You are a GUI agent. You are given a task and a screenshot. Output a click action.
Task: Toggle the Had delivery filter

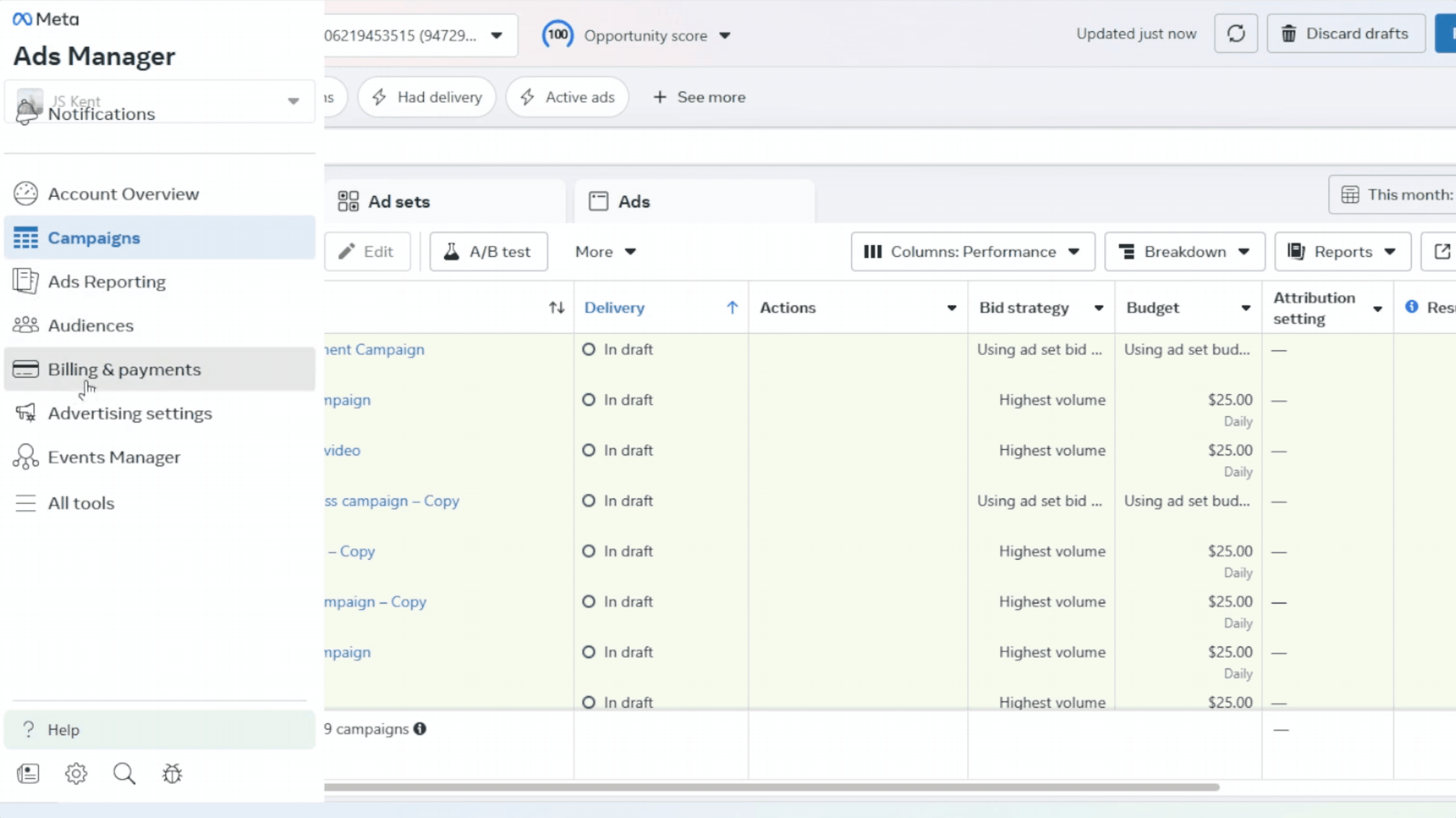[x=427, y=96]
